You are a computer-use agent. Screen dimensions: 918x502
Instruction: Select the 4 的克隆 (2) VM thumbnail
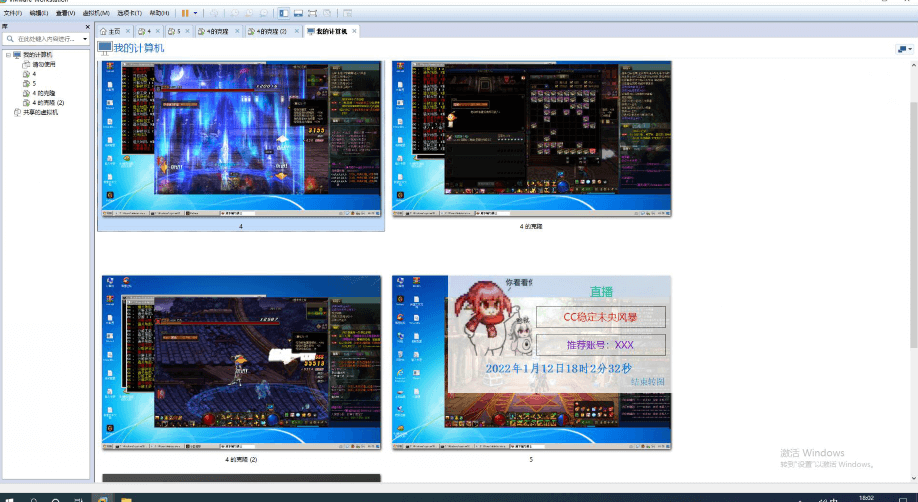click(x=241, y=363)
